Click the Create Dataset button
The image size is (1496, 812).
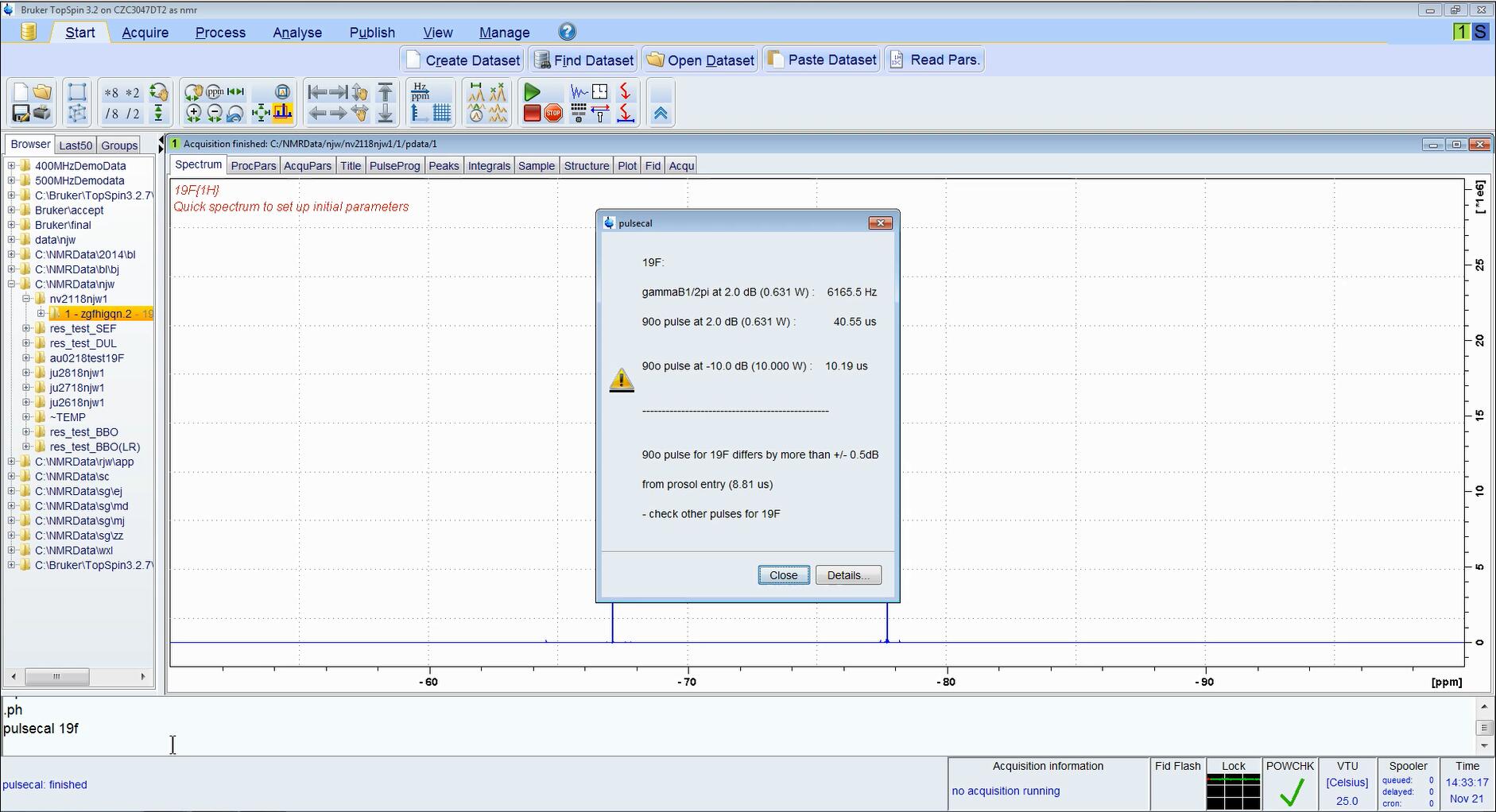[x=463, y=60]
